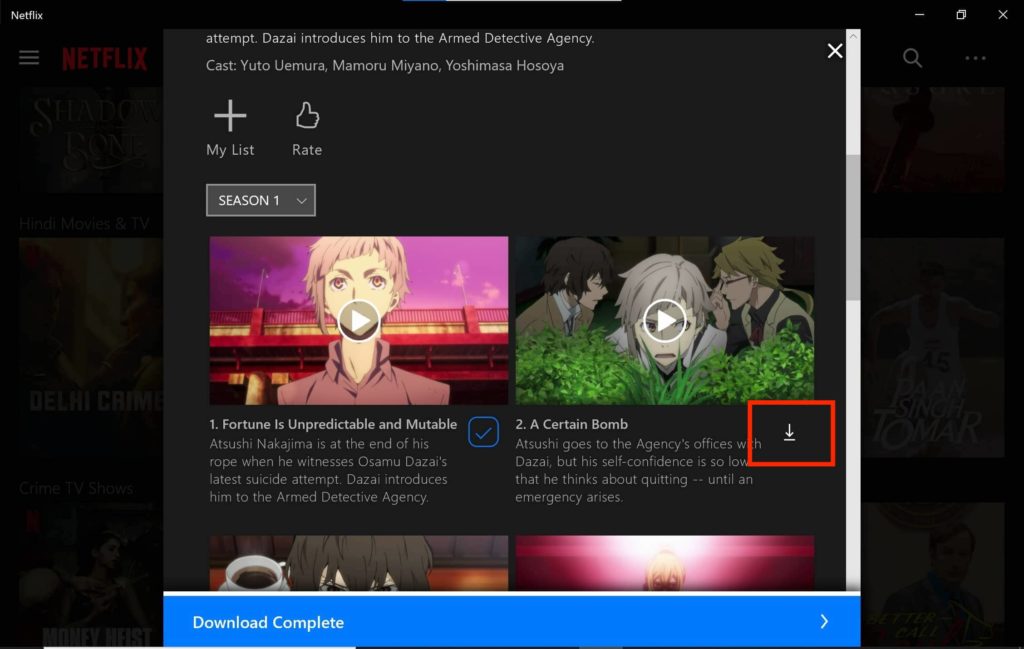Click the Netflix logo
The image size is (1024, 649).
103,57
